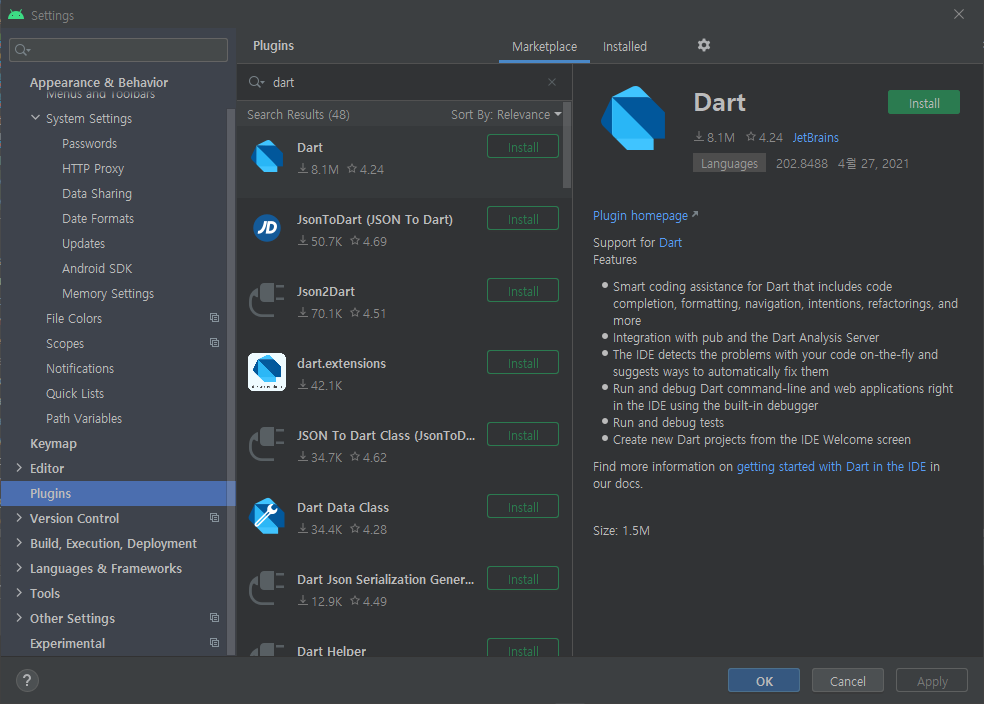Click the Apply button
This screenshot has height=704, width=984.
pos(931,681)
